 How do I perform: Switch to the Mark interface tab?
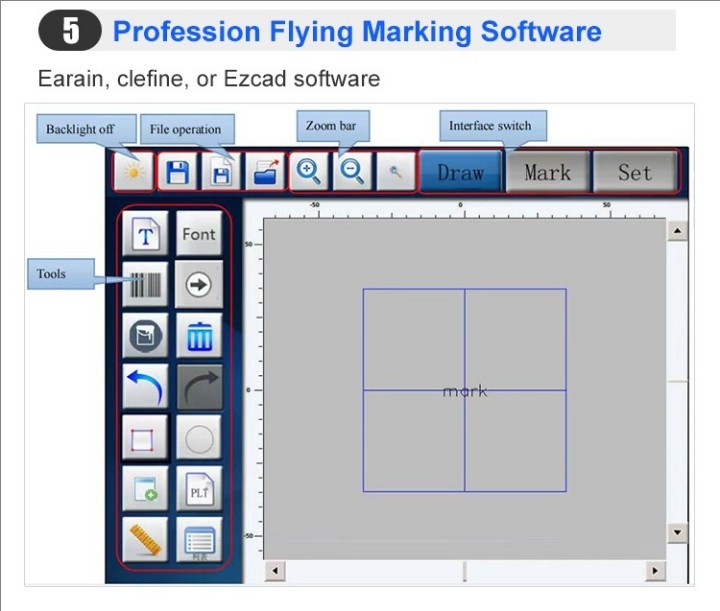547,172
